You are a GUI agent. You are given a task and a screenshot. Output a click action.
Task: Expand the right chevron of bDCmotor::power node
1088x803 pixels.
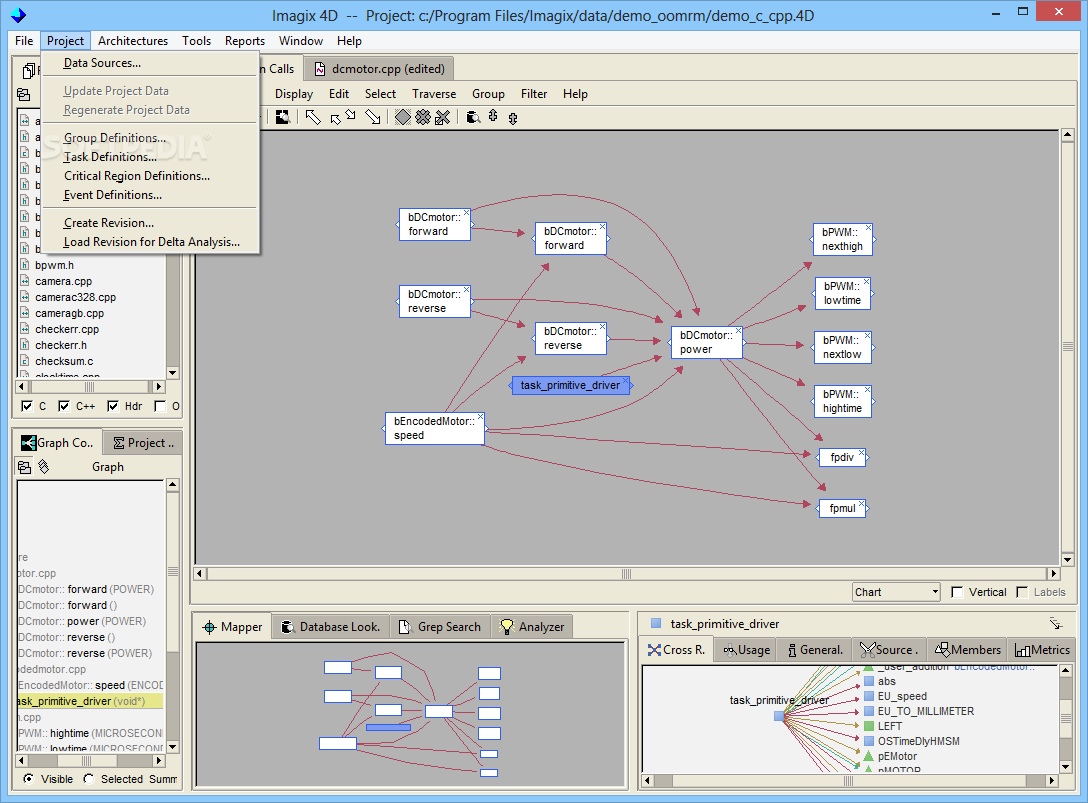pos(745,342)
